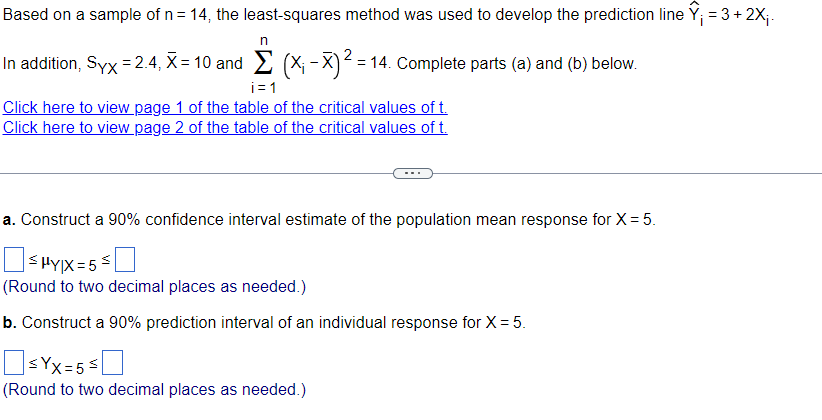Click the box left of μY|X=5

[14, 261]
